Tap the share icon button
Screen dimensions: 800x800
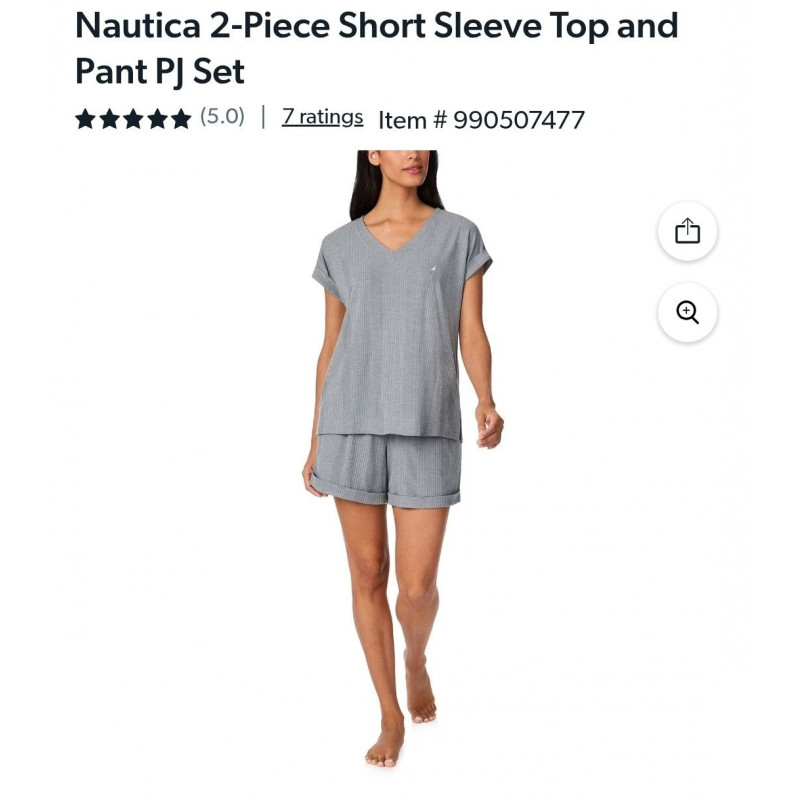point(687,231)
